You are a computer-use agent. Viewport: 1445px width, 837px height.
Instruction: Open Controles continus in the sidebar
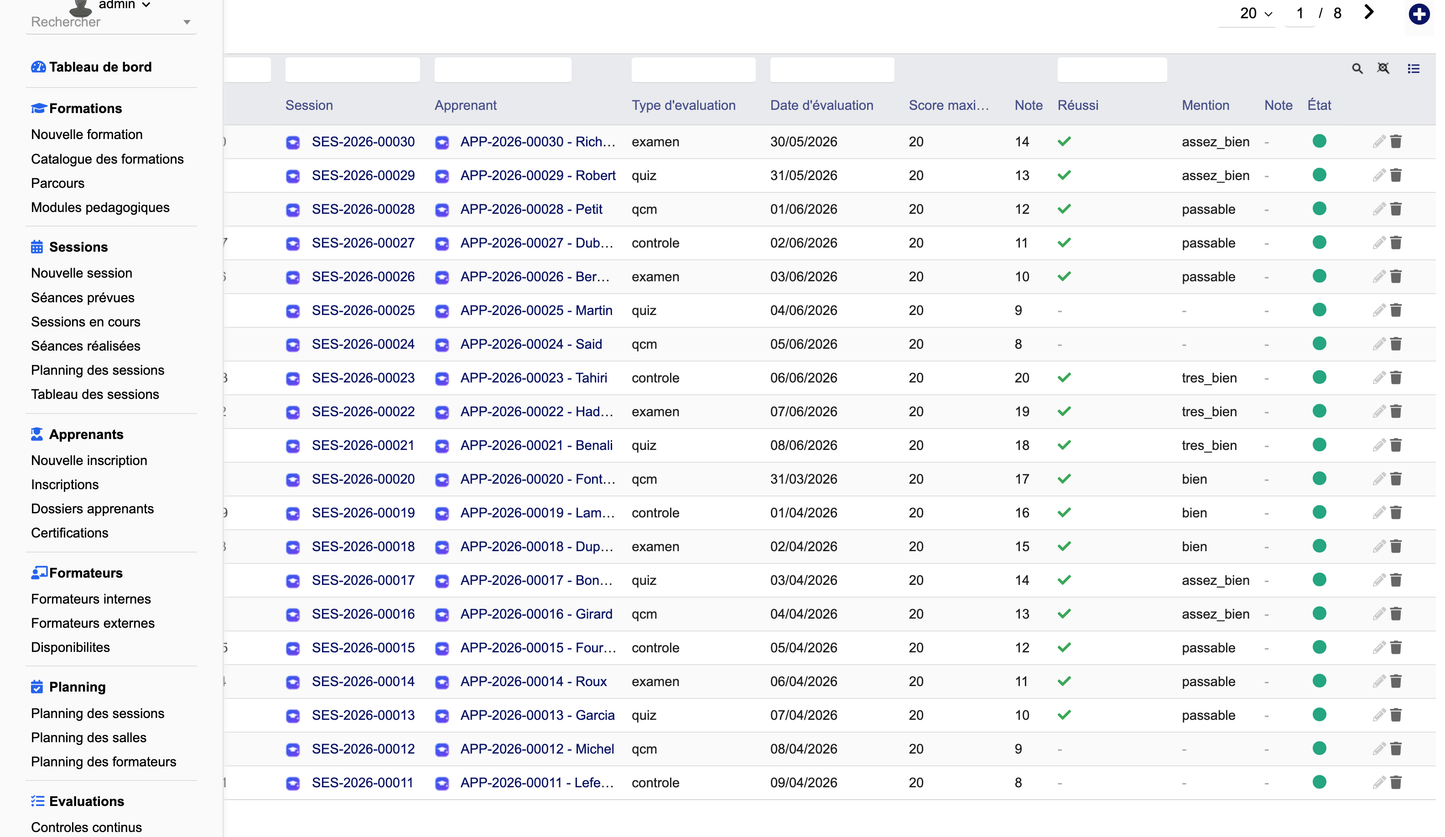tap(86, 827)
